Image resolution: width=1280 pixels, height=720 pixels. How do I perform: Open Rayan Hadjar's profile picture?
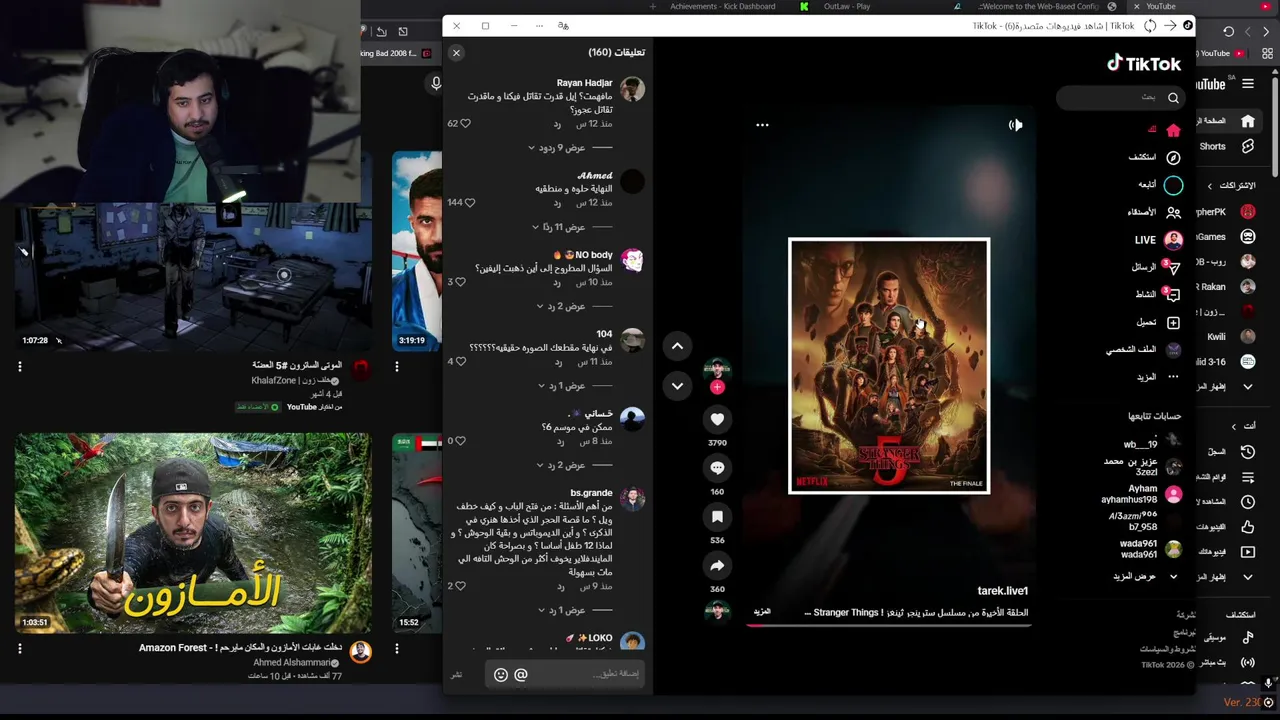pyautogui.click(x=632, y=89)
